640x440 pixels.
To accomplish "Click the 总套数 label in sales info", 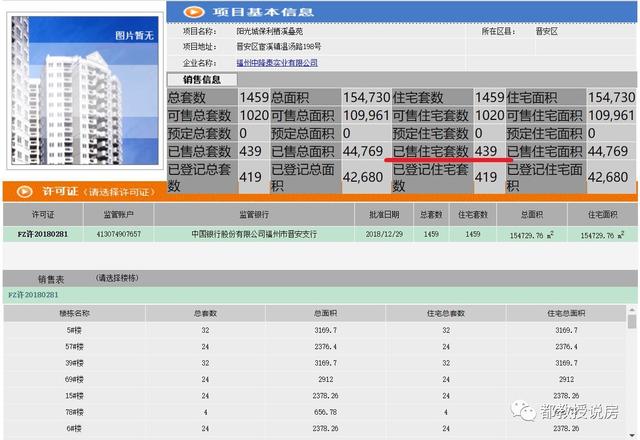I will pos(187,98).
